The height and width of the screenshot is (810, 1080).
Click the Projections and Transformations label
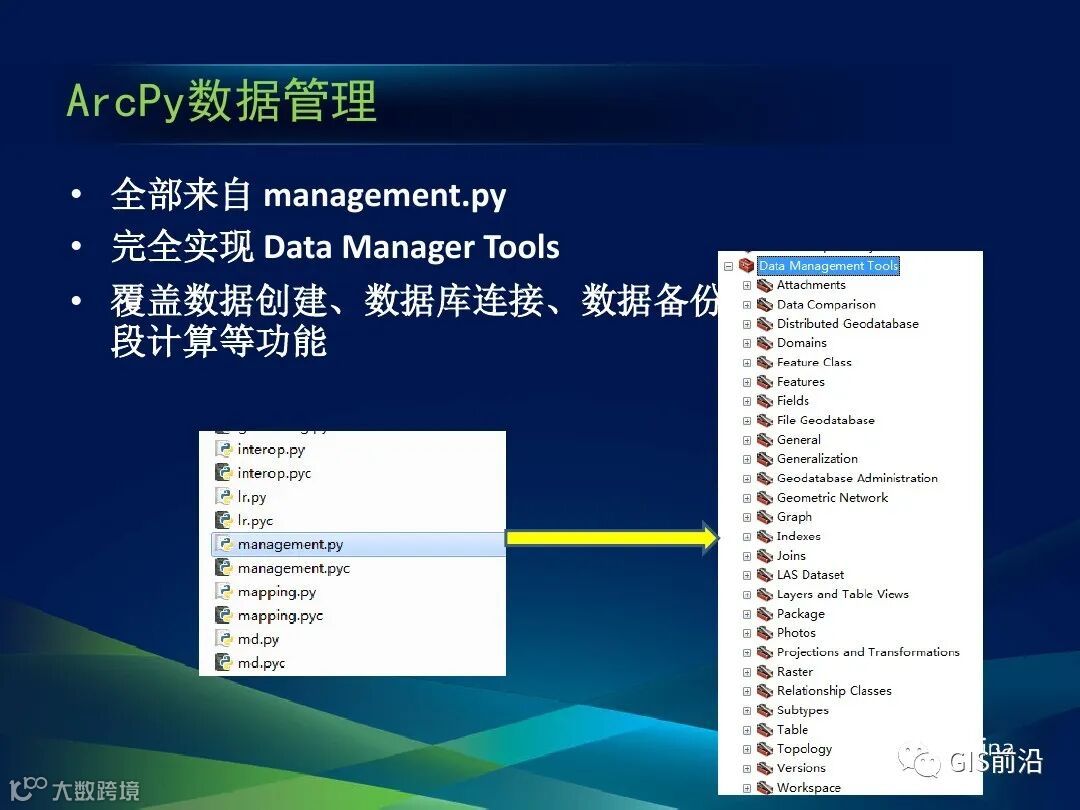(x=868, y=652)
